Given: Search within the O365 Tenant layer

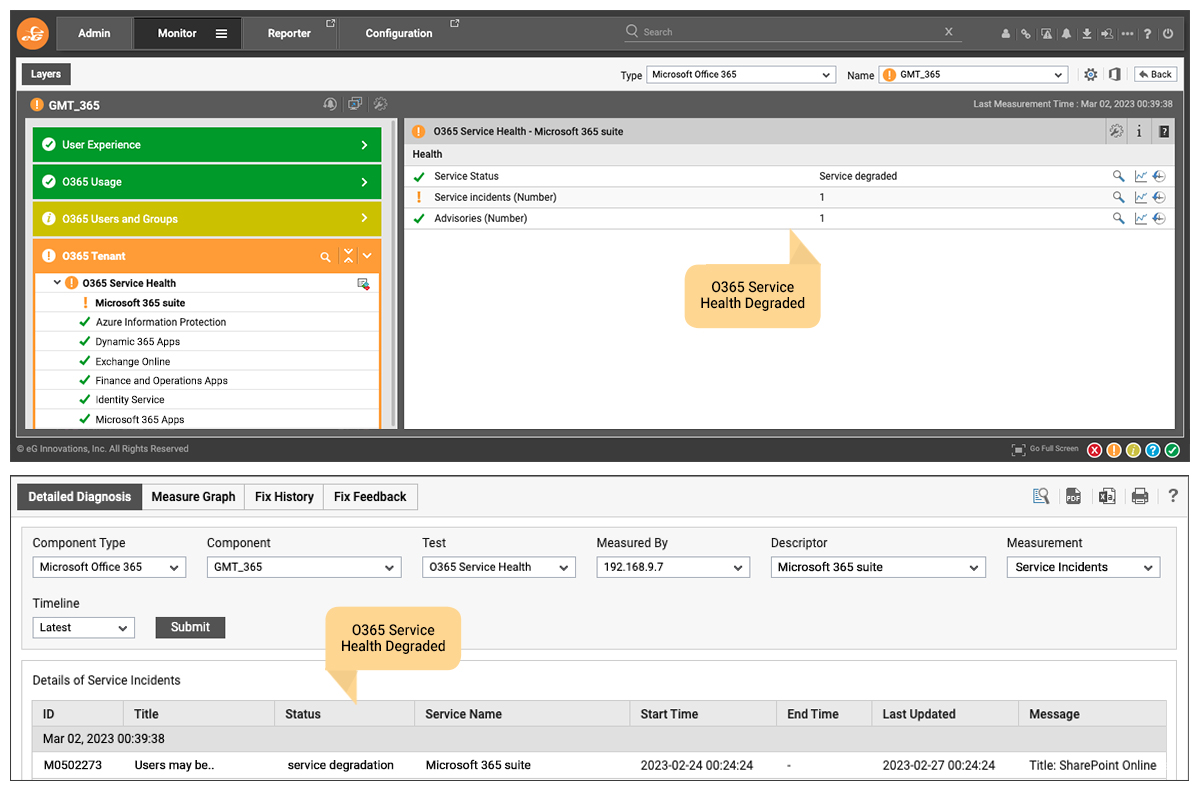Looking at the screenshot, I should 325,257.
